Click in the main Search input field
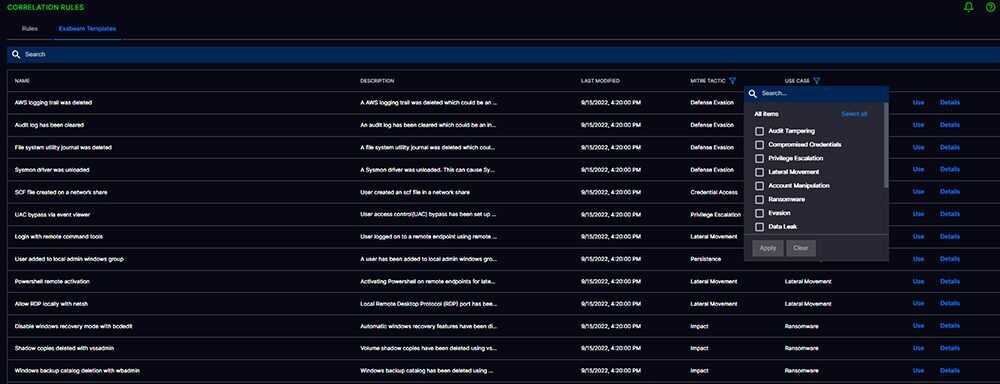 504,54
